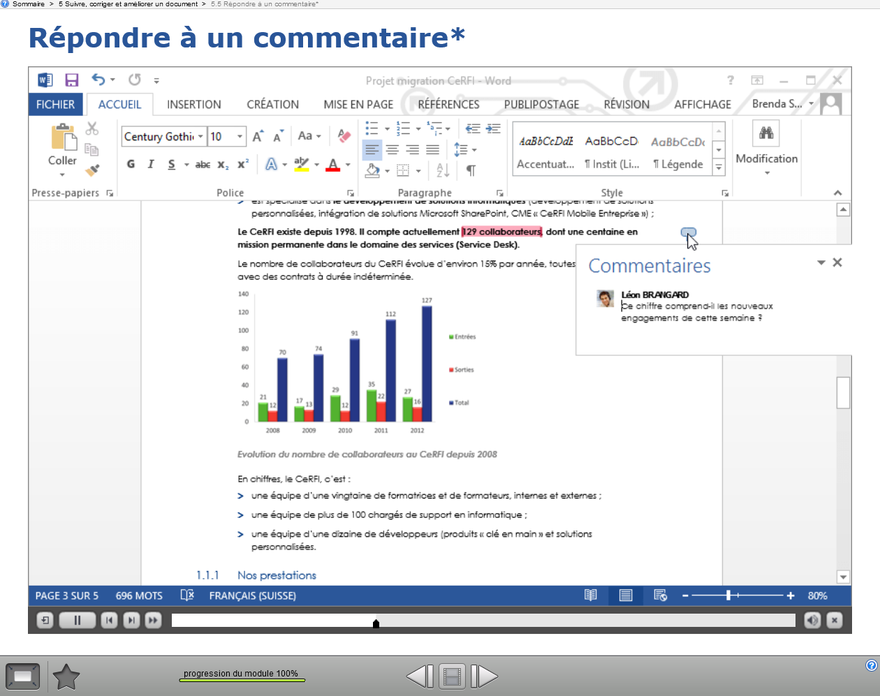Switch to the RÉVISION ribbon tab
Image resolution: width=880 pixels, height=696 pixels.
(626, 104)
